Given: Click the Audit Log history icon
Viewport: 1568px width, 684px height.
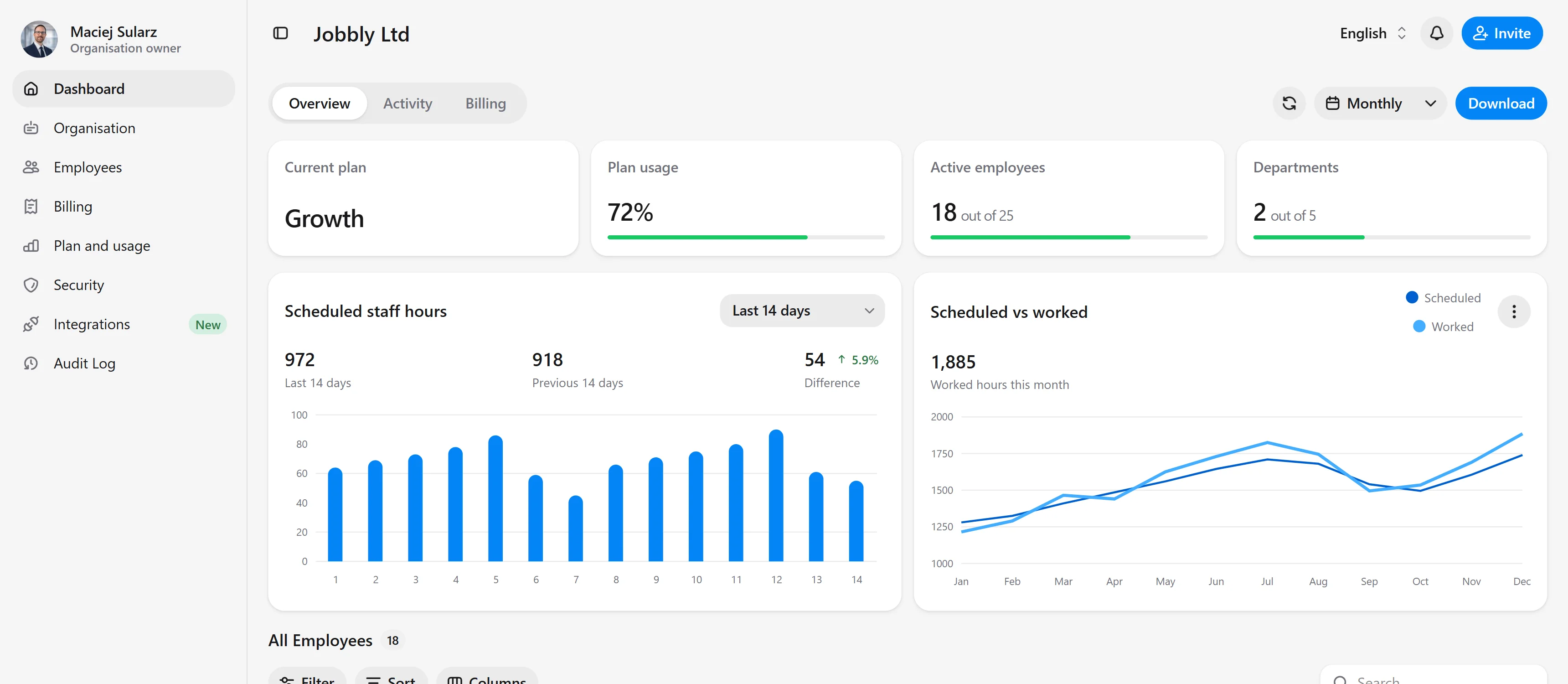Looking at the screenshot, I should 31,363.
